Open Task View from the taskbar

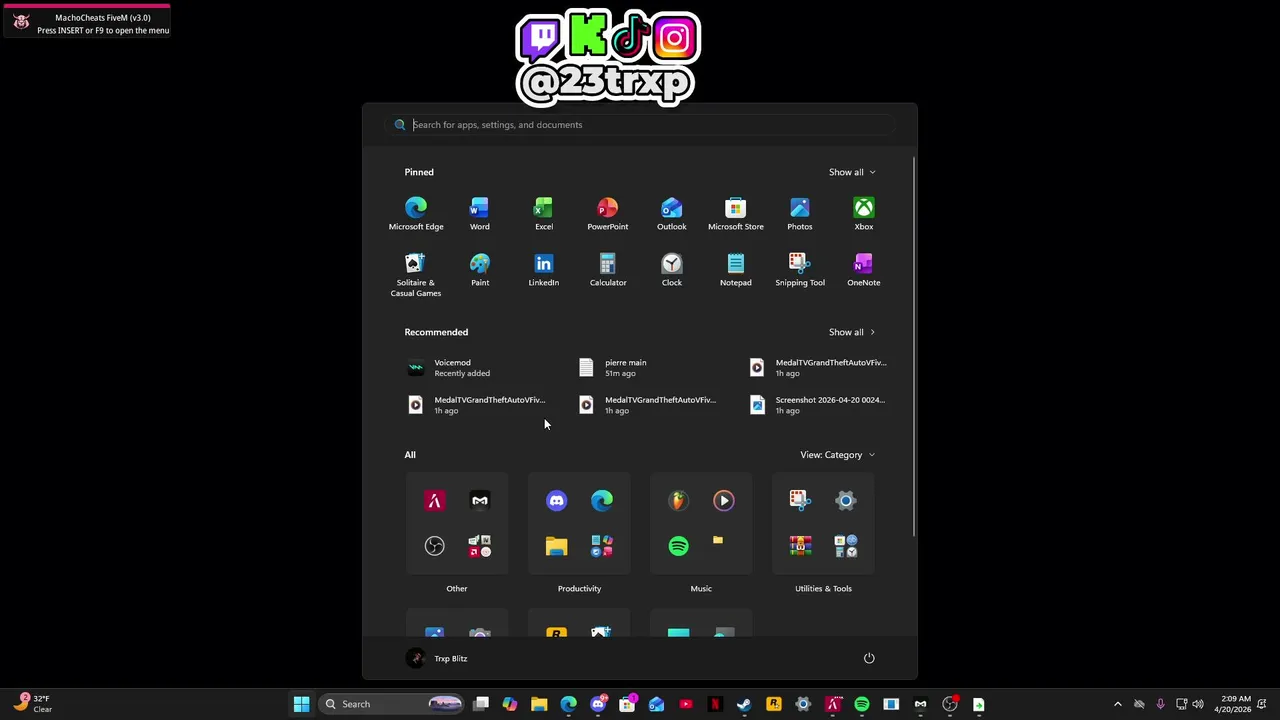tap(481, 704)
